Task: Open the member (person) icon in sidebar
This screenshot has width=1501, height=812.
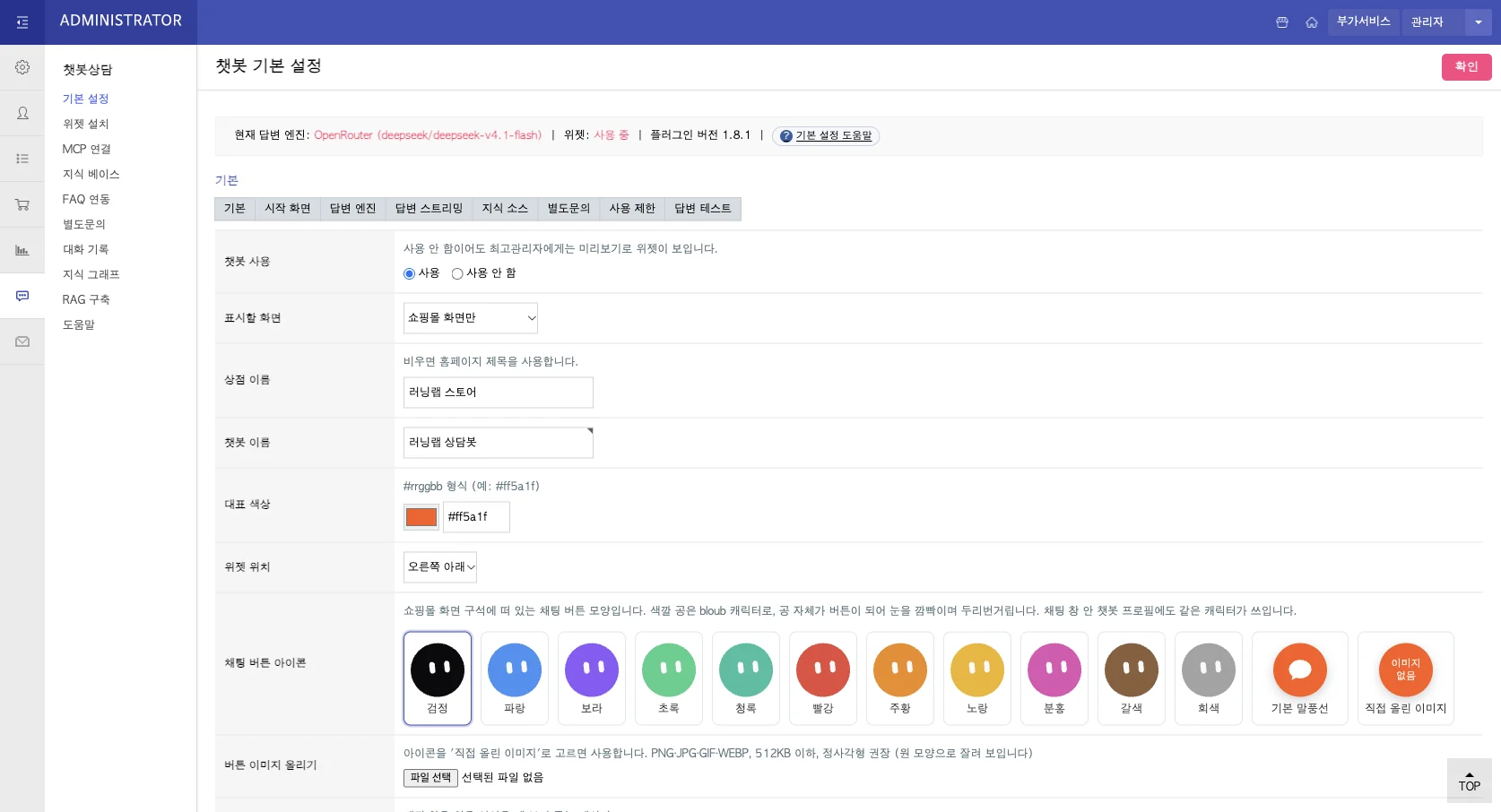Action: [x=22, y=113]
